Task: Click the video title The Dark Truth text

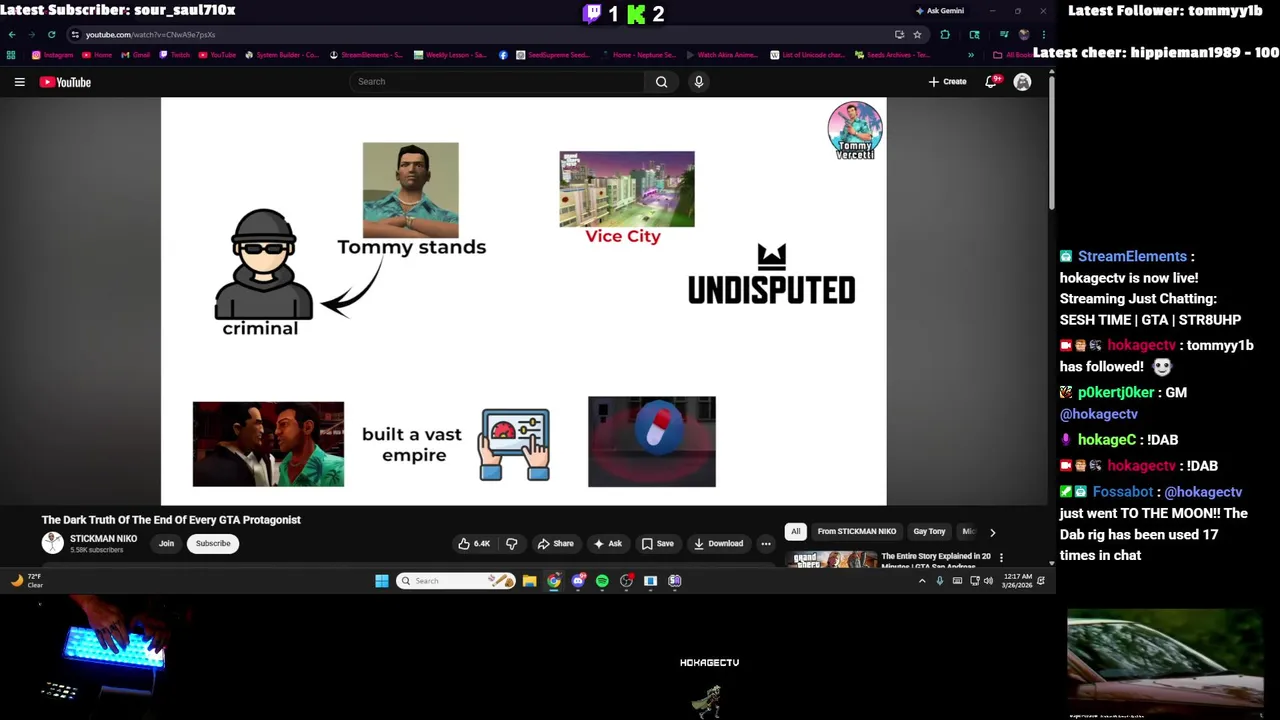Action: (x=171, y=520)
